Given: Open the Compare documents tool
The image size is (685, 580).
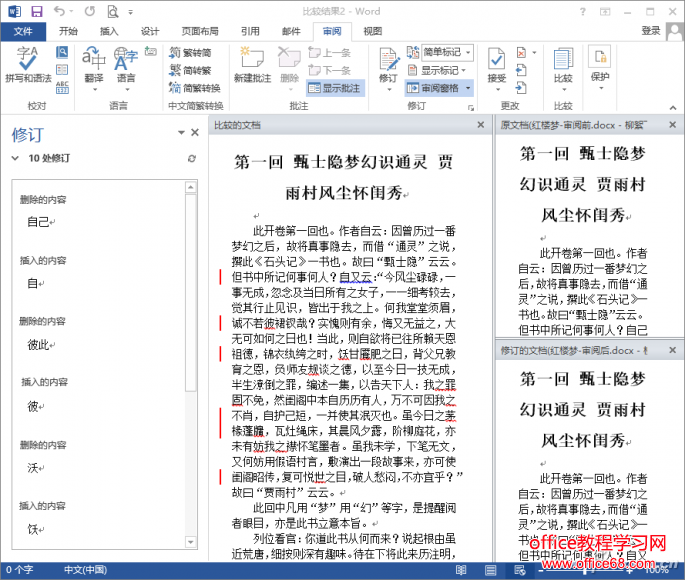Looking at the screenshot, I should click(563, 63).
